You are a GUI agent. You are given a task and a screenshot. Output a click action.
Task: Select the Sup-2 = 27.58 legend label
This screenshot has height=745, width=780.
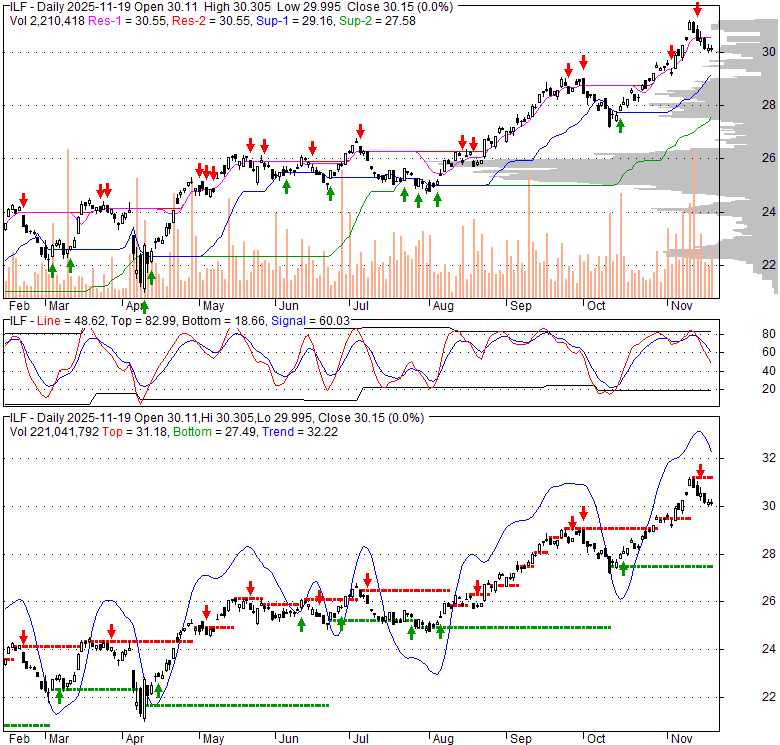pyautogui.click(x=378, y=21)
